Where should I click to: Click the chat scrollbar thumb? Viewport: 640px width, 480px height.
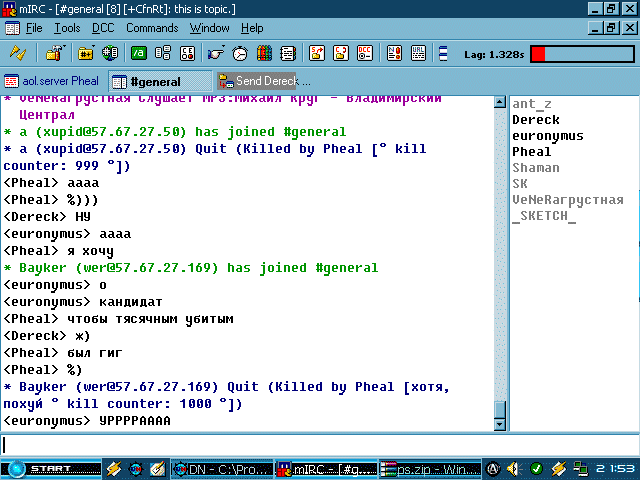500,410
